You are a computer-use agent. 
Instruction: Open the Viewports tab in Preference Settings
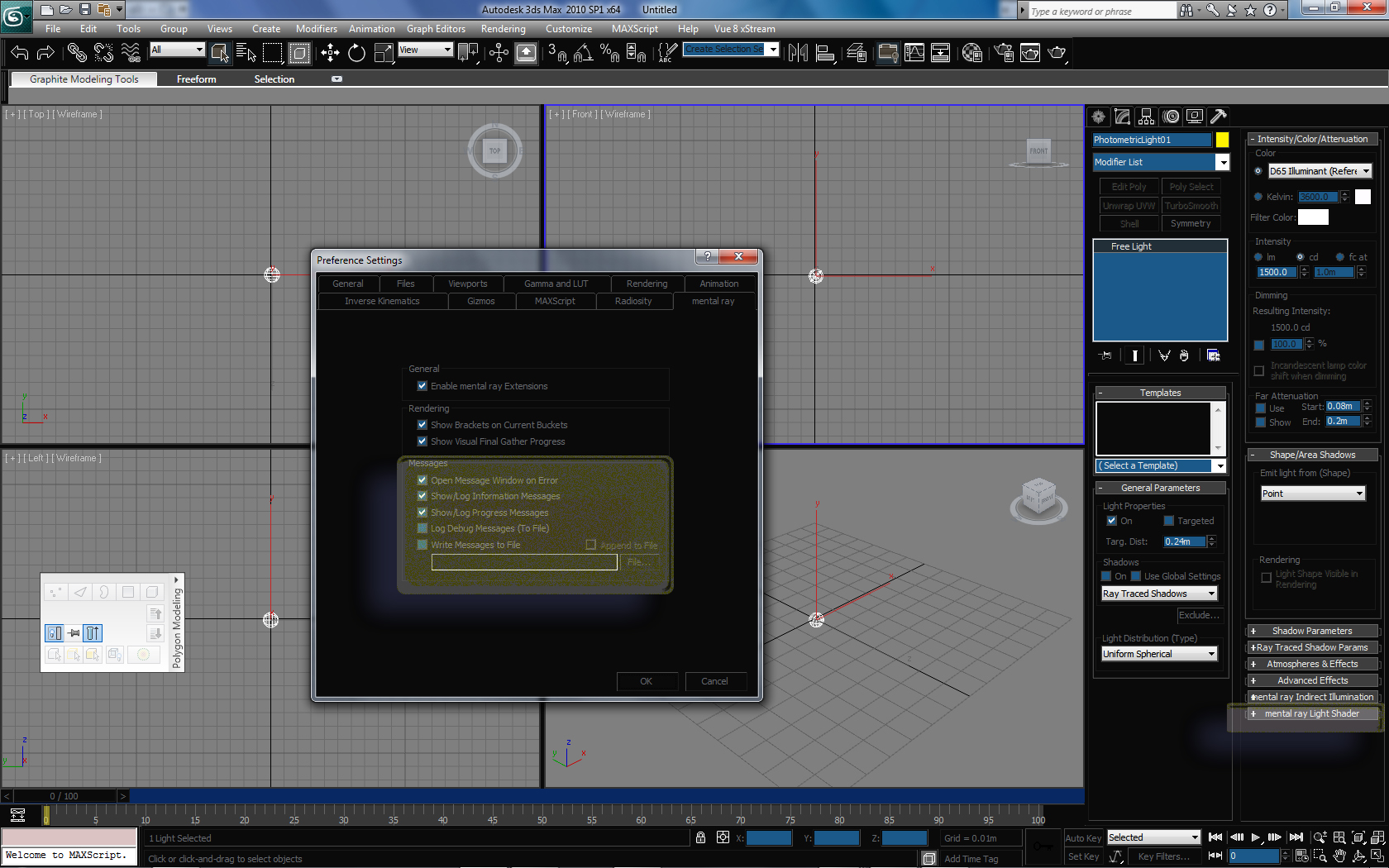pos(468,284)
